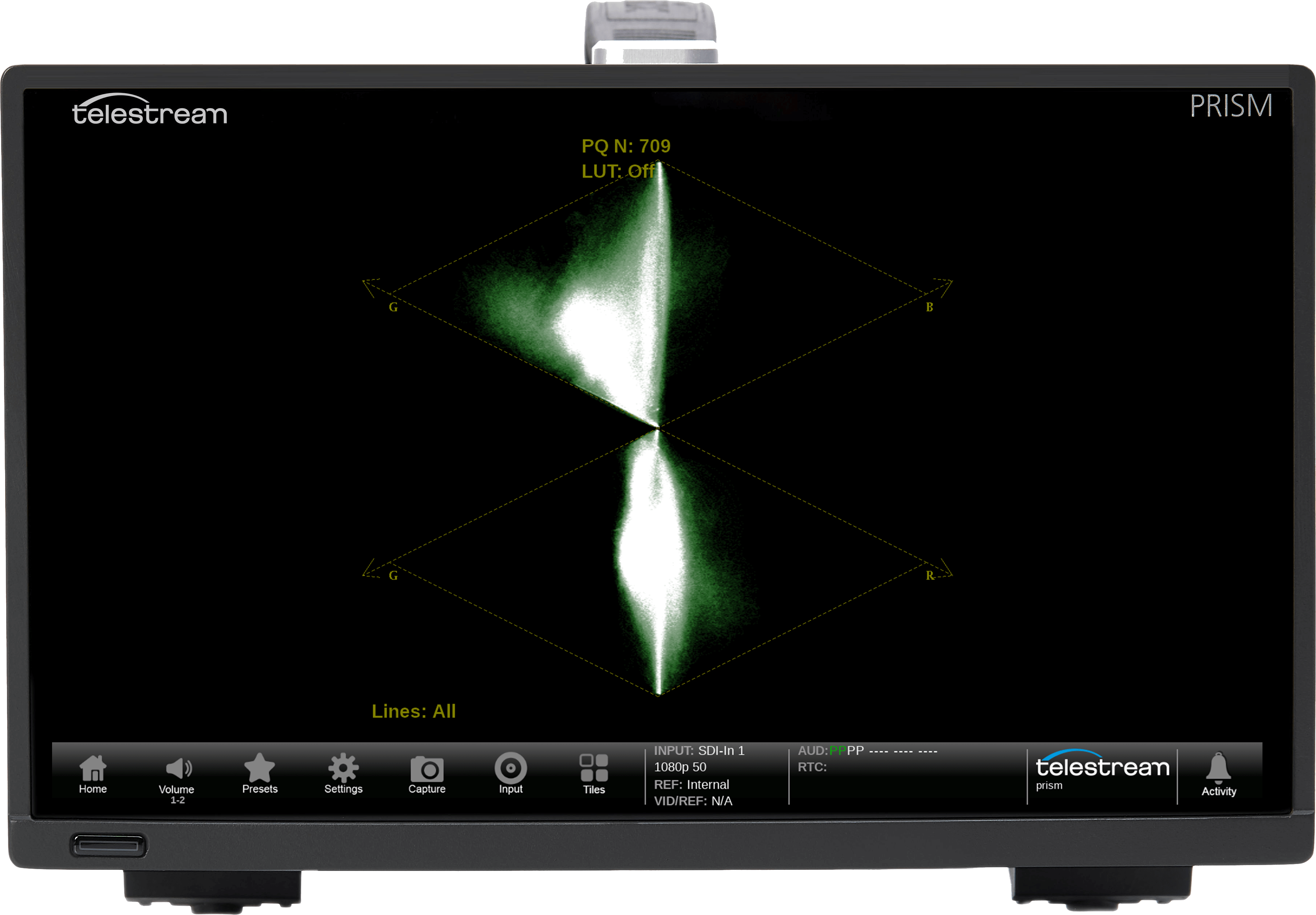Click the 'VID/REF: N/A' status entry
This screenshot has width=1316, height=915.
694,801
